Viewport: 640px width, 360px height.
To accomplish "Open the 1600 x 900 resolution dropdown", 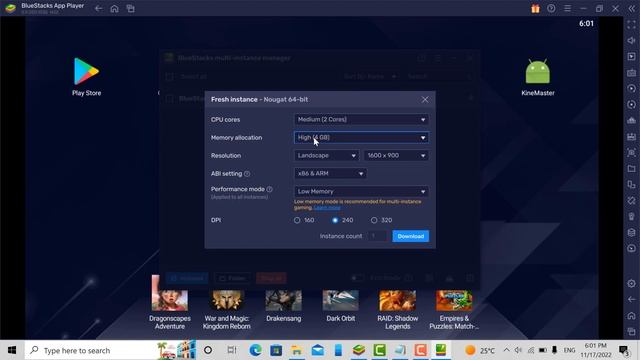I will click(396, 156).
